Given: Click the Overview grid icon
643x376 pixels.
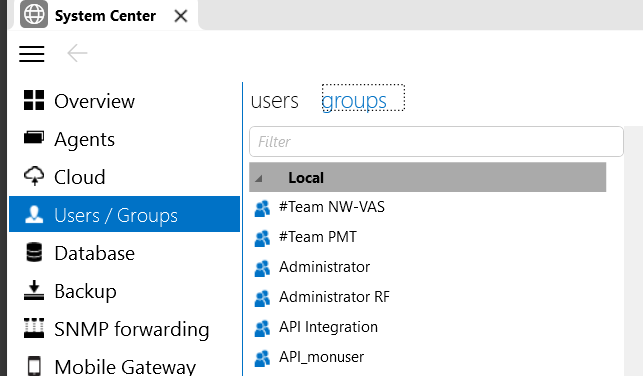Looking at the screenshot, I should tap(34, 100).
